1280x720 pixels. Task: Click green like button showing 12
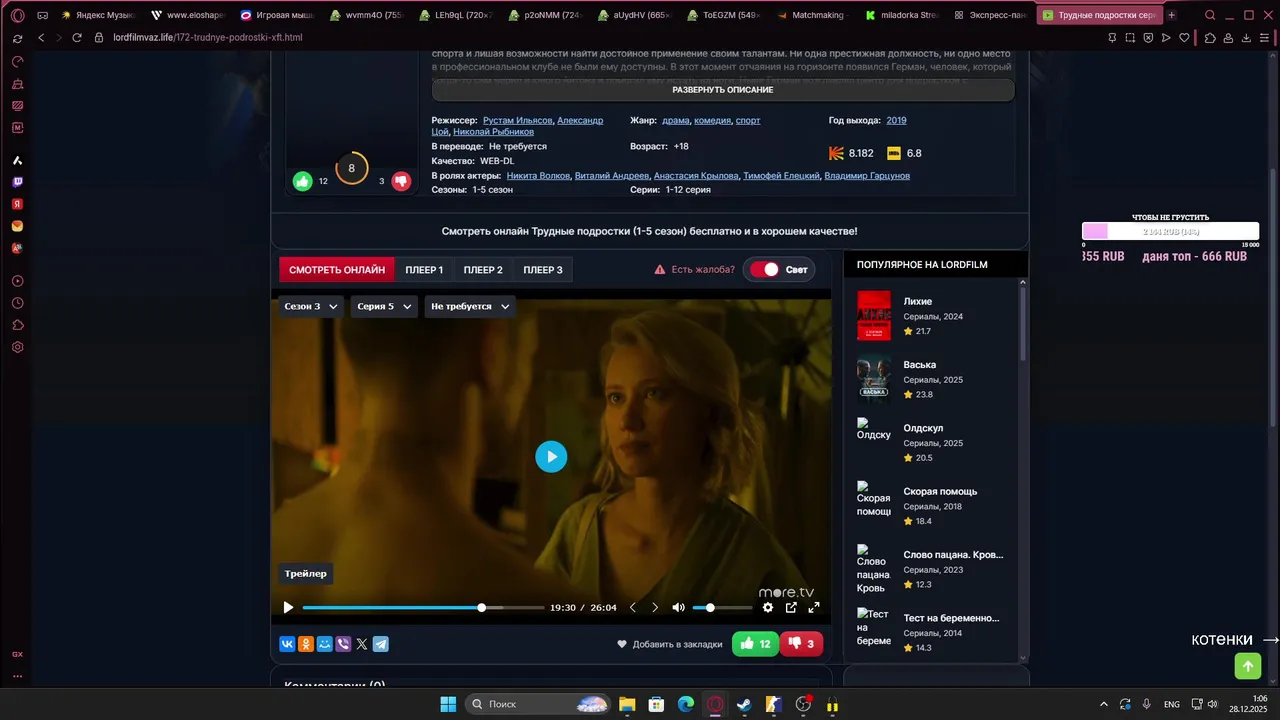coord(755,644)
